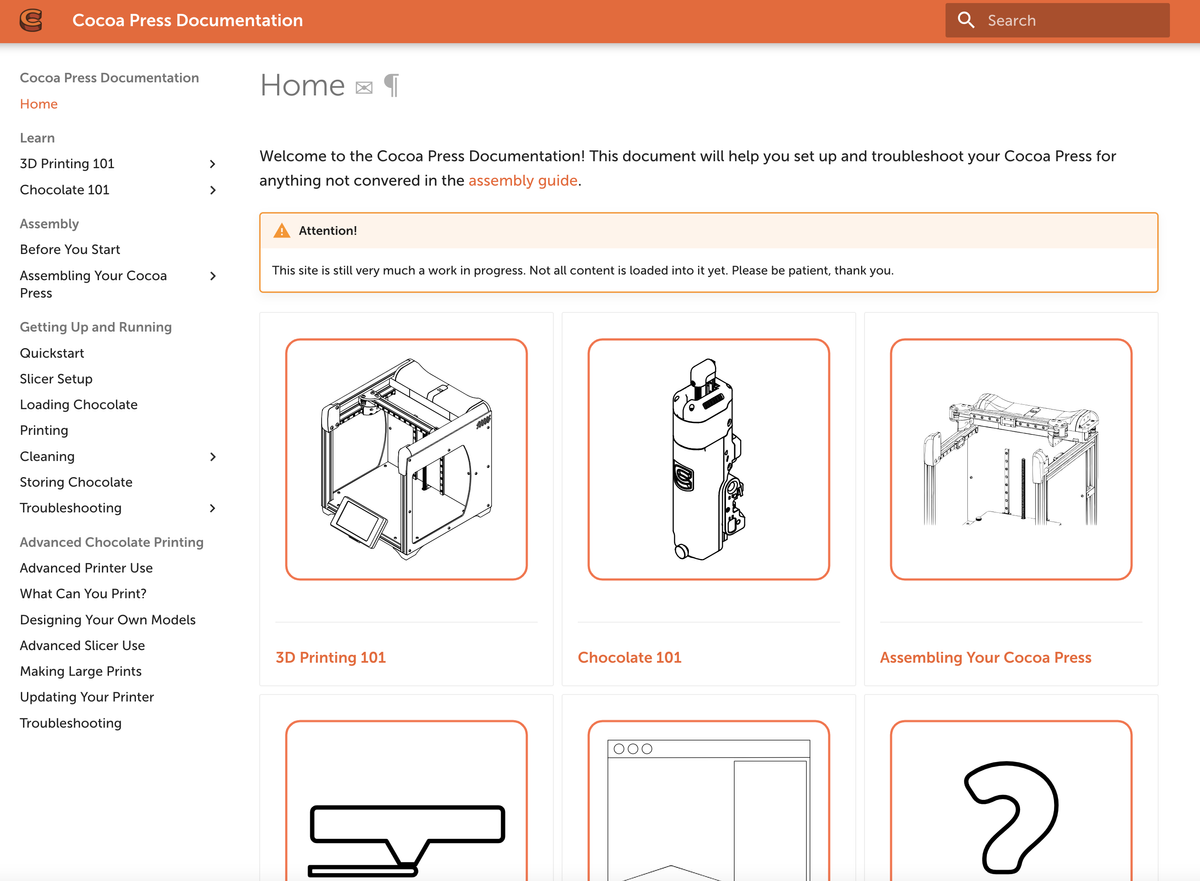
Task: Click the Cocoa Press Documentation header title
Action: tap(188, 20)
